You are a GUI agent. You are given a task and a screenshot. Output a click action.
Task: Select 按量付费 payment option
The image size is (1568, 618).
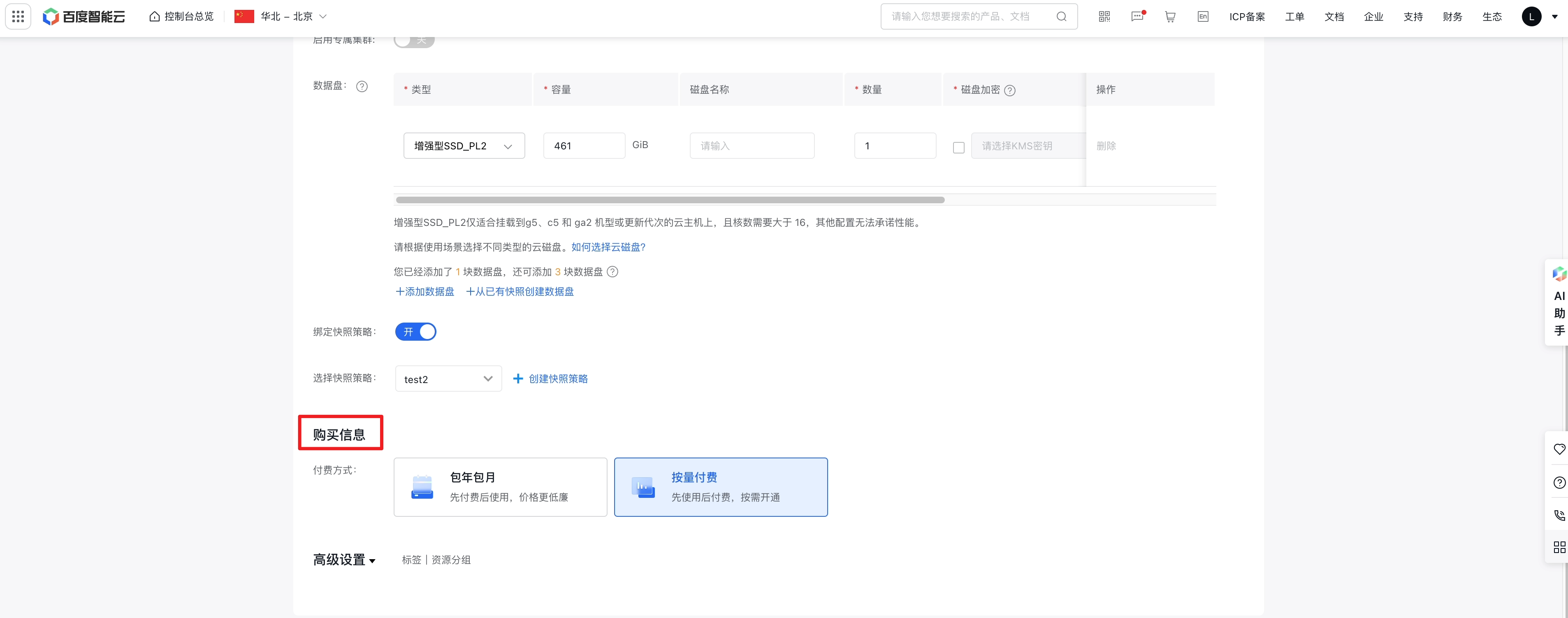coord(721,487)
